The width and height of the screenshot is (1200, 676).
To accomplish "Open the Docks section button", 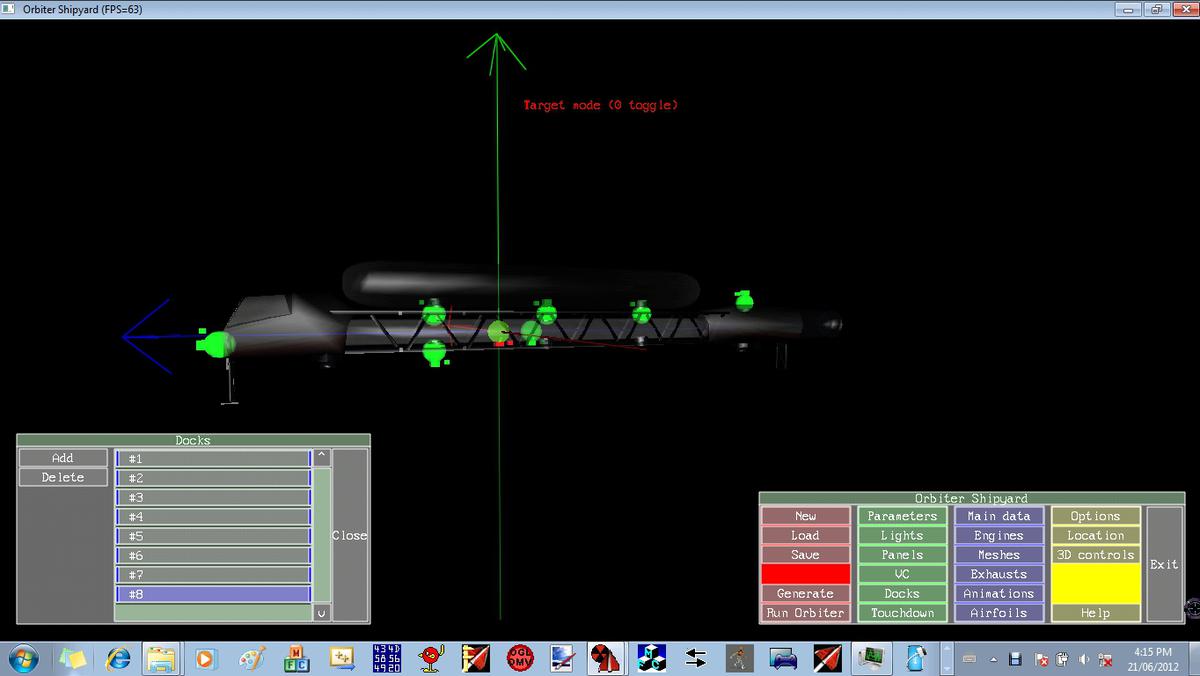I will coord(902,594).
